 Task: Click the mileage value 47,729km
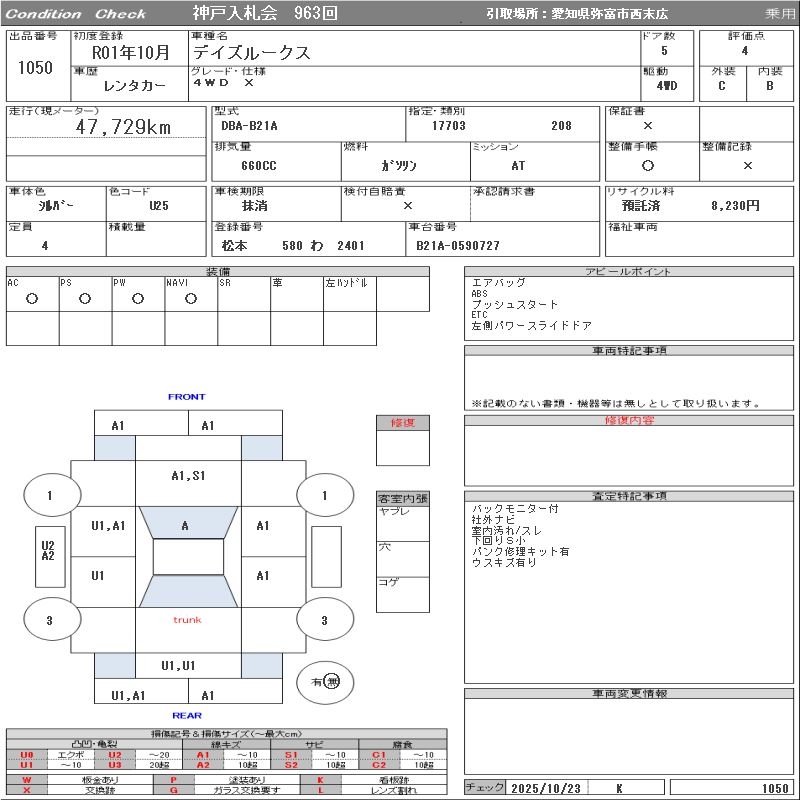(123, 127)
